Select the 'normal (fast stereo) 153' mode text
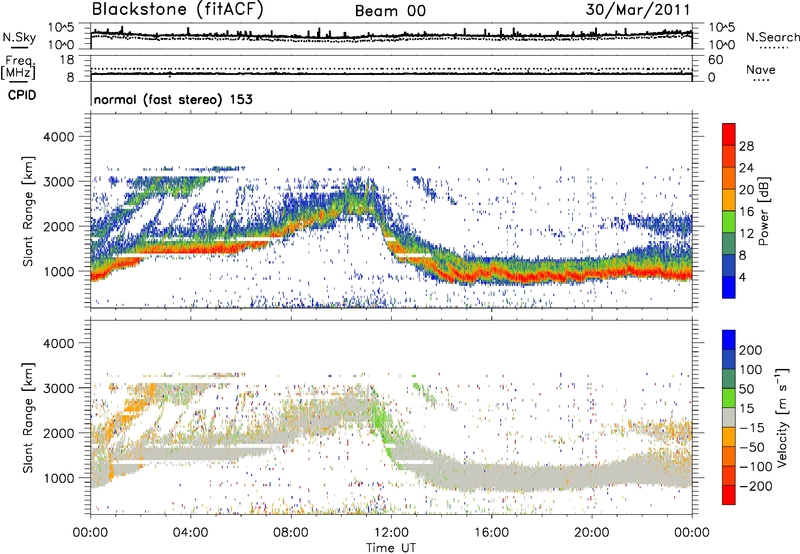 pyautogui.click(x=173, y=99)
